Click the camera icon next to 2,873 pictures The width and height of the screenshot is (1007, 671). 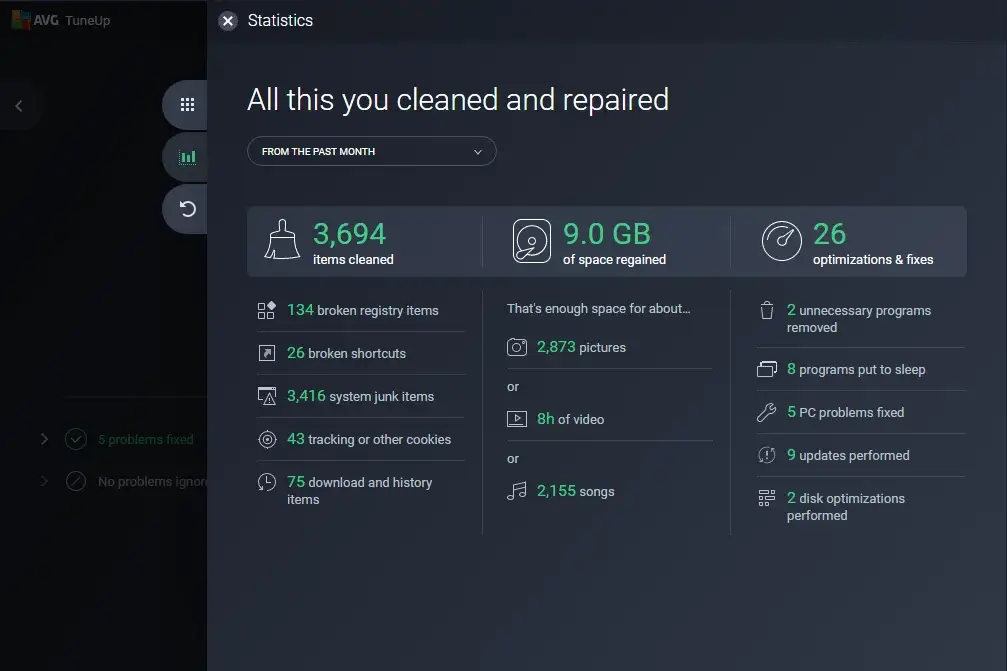[517, 347]
